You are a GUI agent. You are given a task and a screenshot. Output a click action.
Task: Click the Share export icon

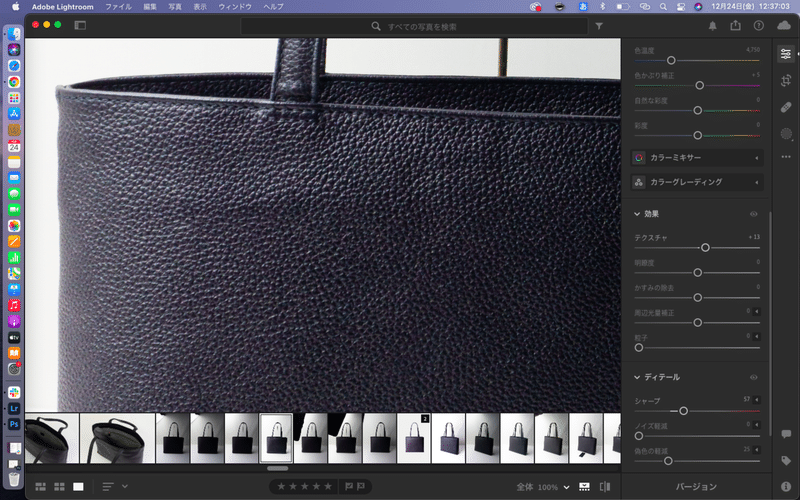[x=735, y=25]
